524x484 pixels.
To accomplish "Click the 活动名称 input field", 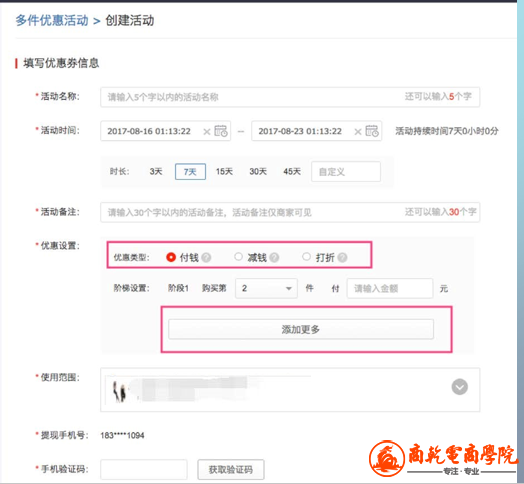I will (x=290, y=97).
